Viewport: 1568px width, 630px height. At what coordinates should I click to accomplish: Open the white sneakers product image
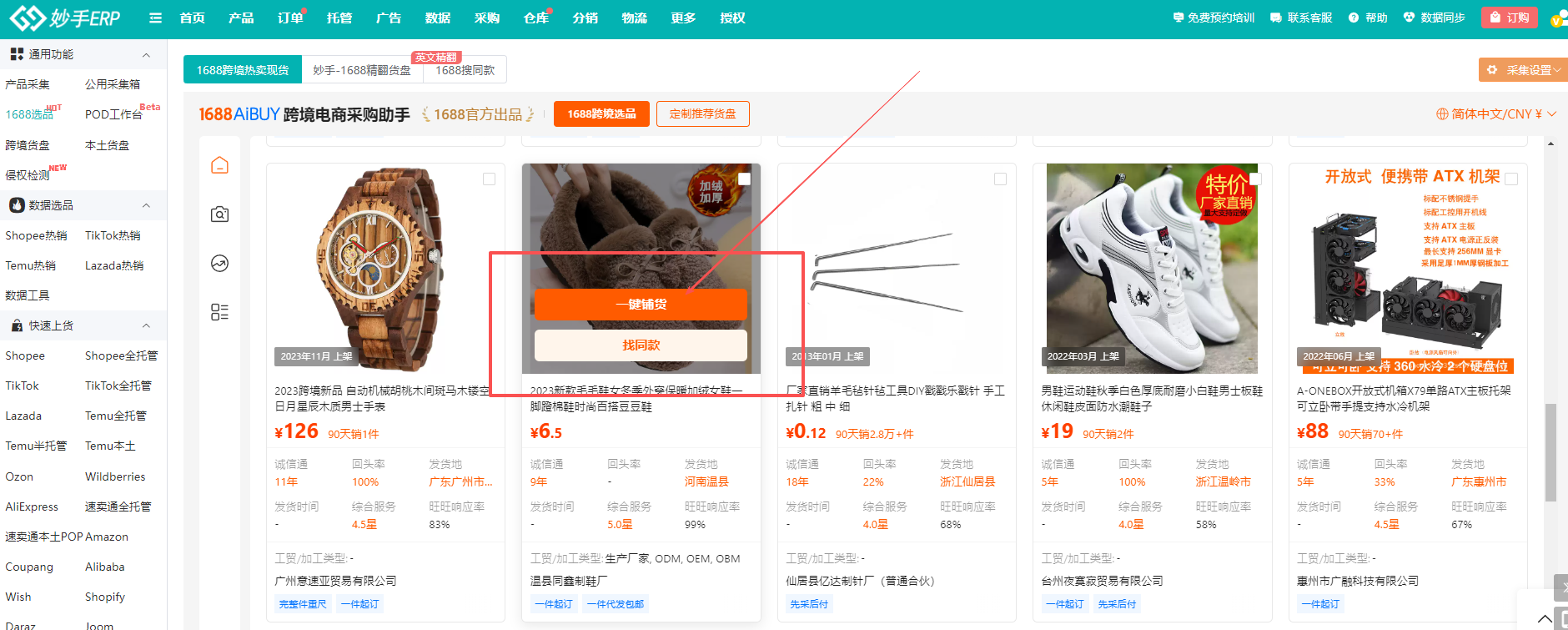pyautogui.click(x=1152, y=269)
